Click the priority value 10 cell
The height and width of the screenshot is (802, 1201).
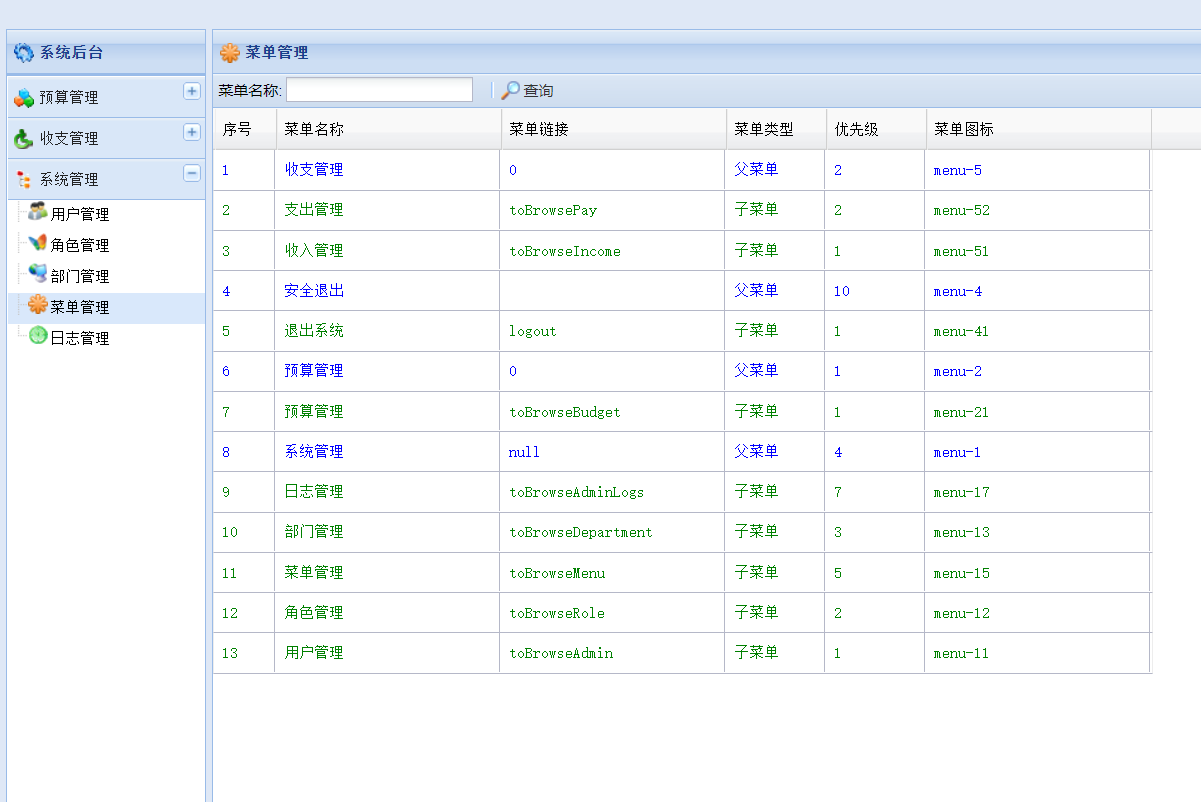[875, 290]
